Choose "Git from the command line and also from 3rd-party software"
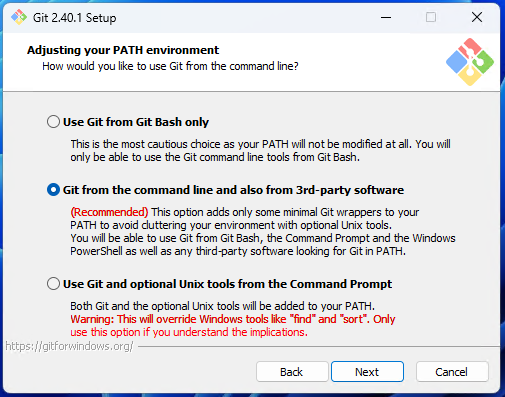Screen dimensions: 505x397 point(53,190)
